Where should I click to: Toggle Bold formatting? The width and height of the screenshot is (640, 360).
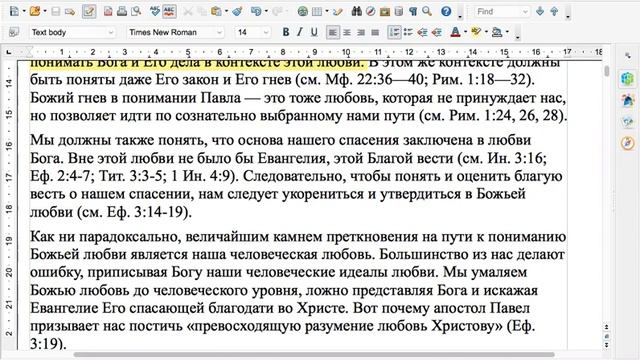point(286,32)
